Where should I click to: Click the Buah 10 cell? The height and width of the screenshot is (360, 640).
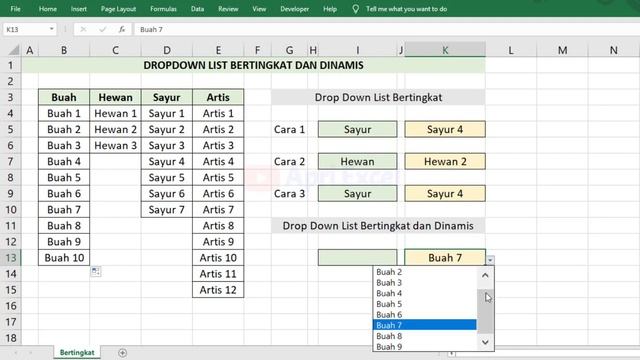click(x=64, y=258)
